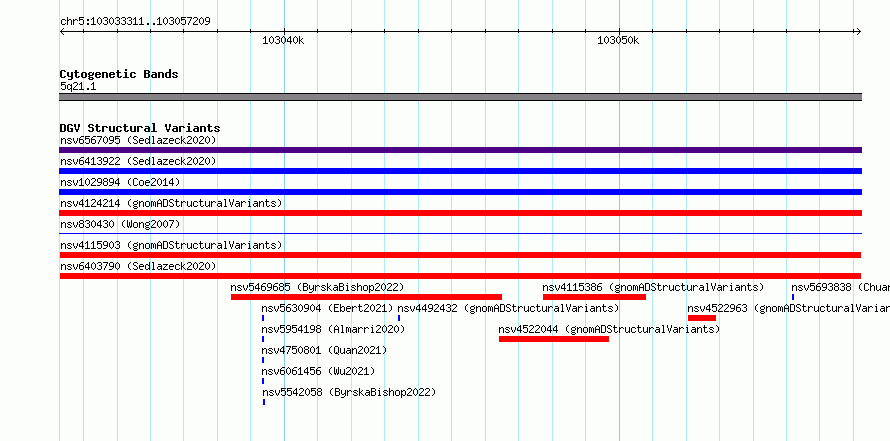The width and height of the screenshot is (890, 441).
Task: Select the small blue nsv6061456 variant mark
Action: pyautogui.click(x=263, y=381)
